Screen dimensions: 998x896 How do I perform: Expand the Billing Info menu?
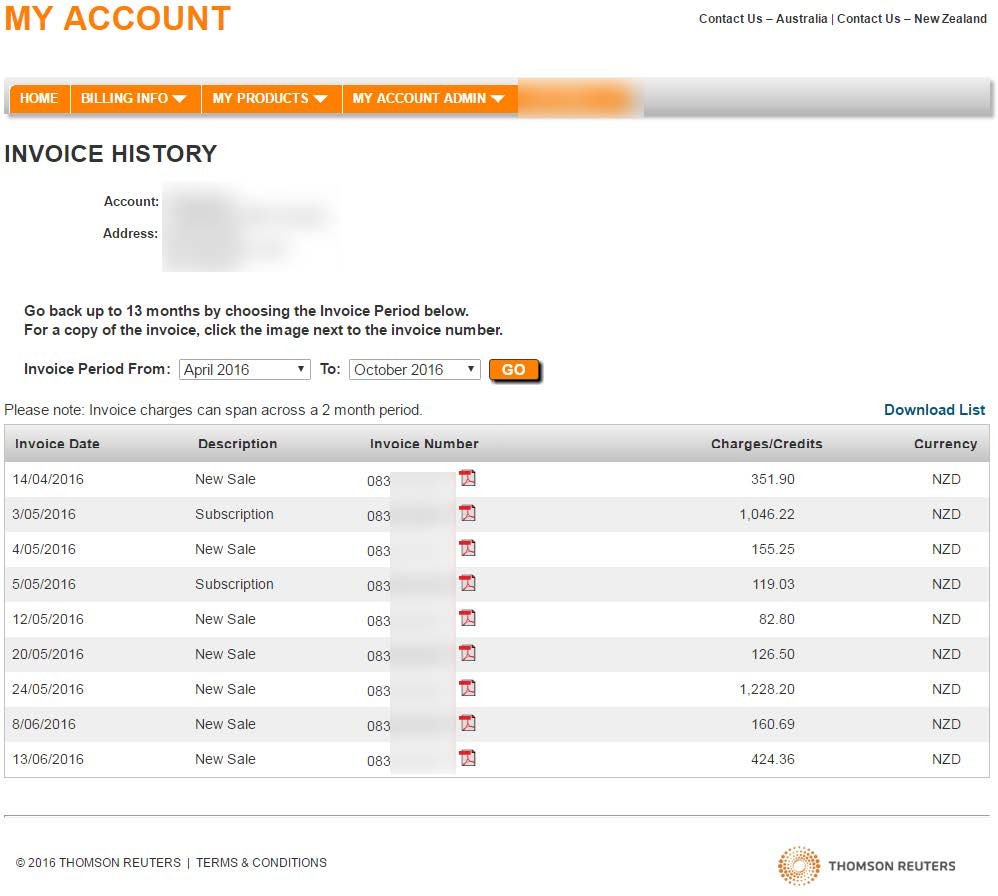coord(134,98)
